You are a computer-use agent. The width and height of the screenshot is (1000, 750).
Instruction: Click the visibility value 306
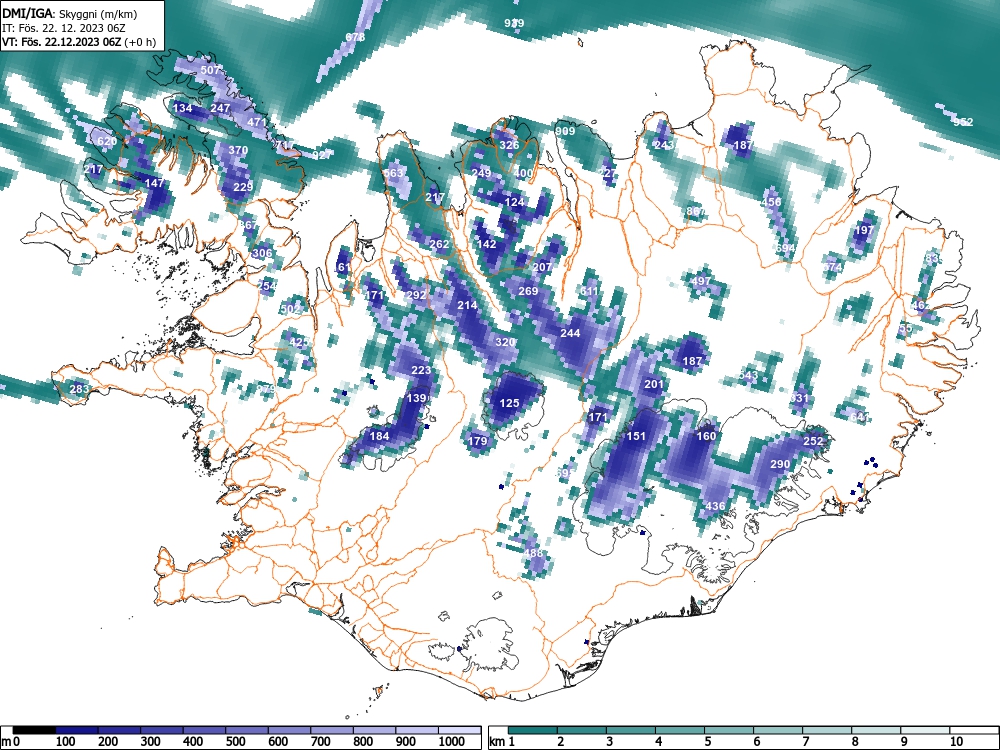[x=262, y=253]
